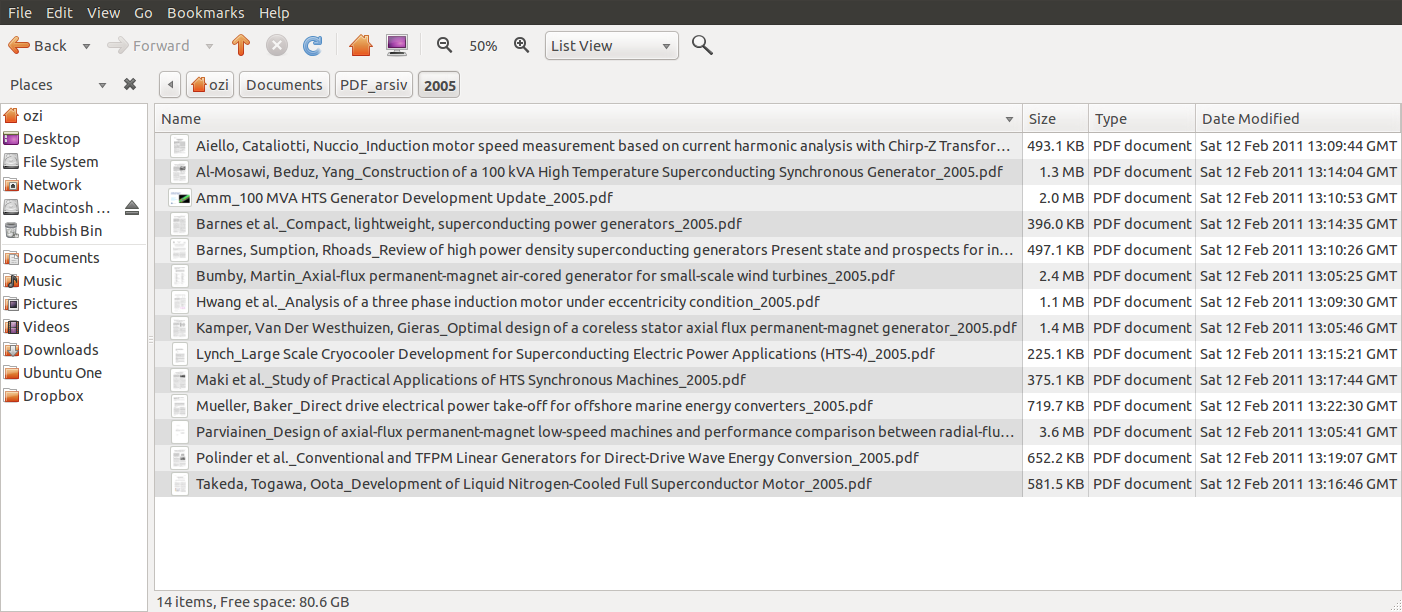
Task: Go to PDF_arsiv in the path bar
Action: coord(374,85)
